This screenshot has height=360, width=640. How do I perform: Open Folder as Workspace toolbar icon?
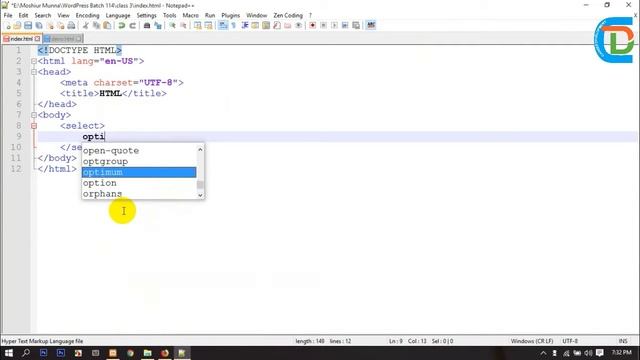[288, 25]
